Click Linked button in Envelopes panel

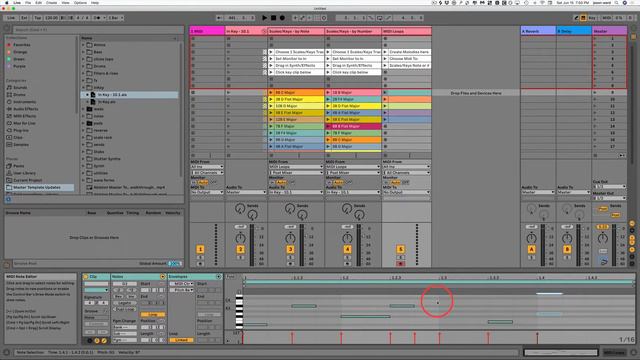(x=182, y=340)
